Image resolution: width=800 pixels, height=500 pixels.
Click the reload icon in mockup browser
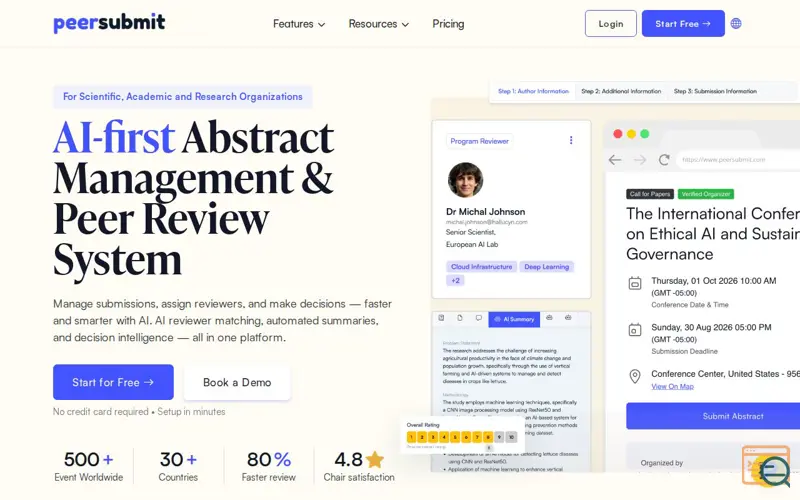coord(664,160)
